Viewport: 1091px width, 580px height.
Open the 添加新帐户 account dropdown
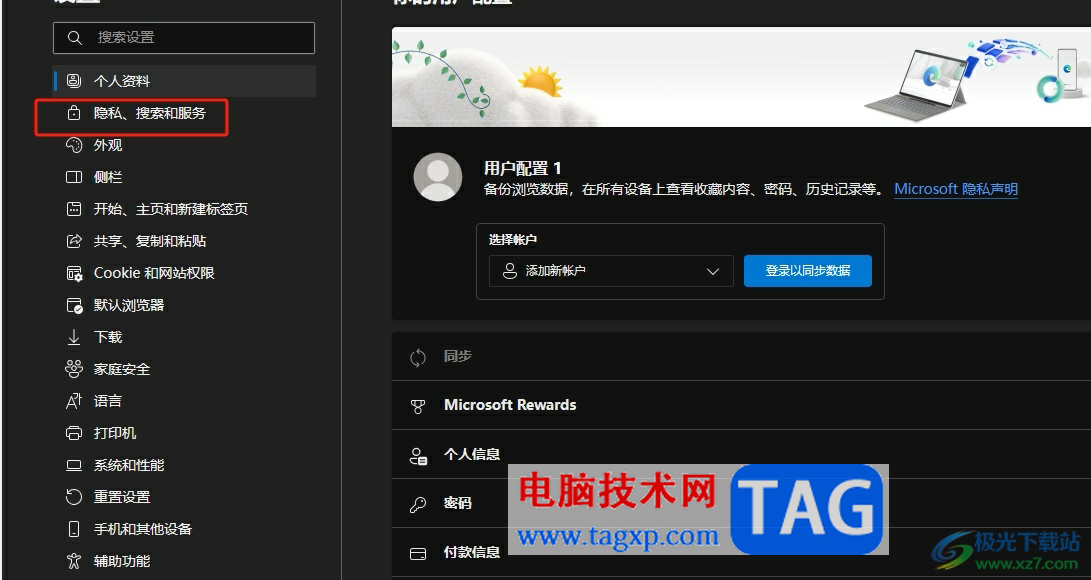tap(611, 271)
